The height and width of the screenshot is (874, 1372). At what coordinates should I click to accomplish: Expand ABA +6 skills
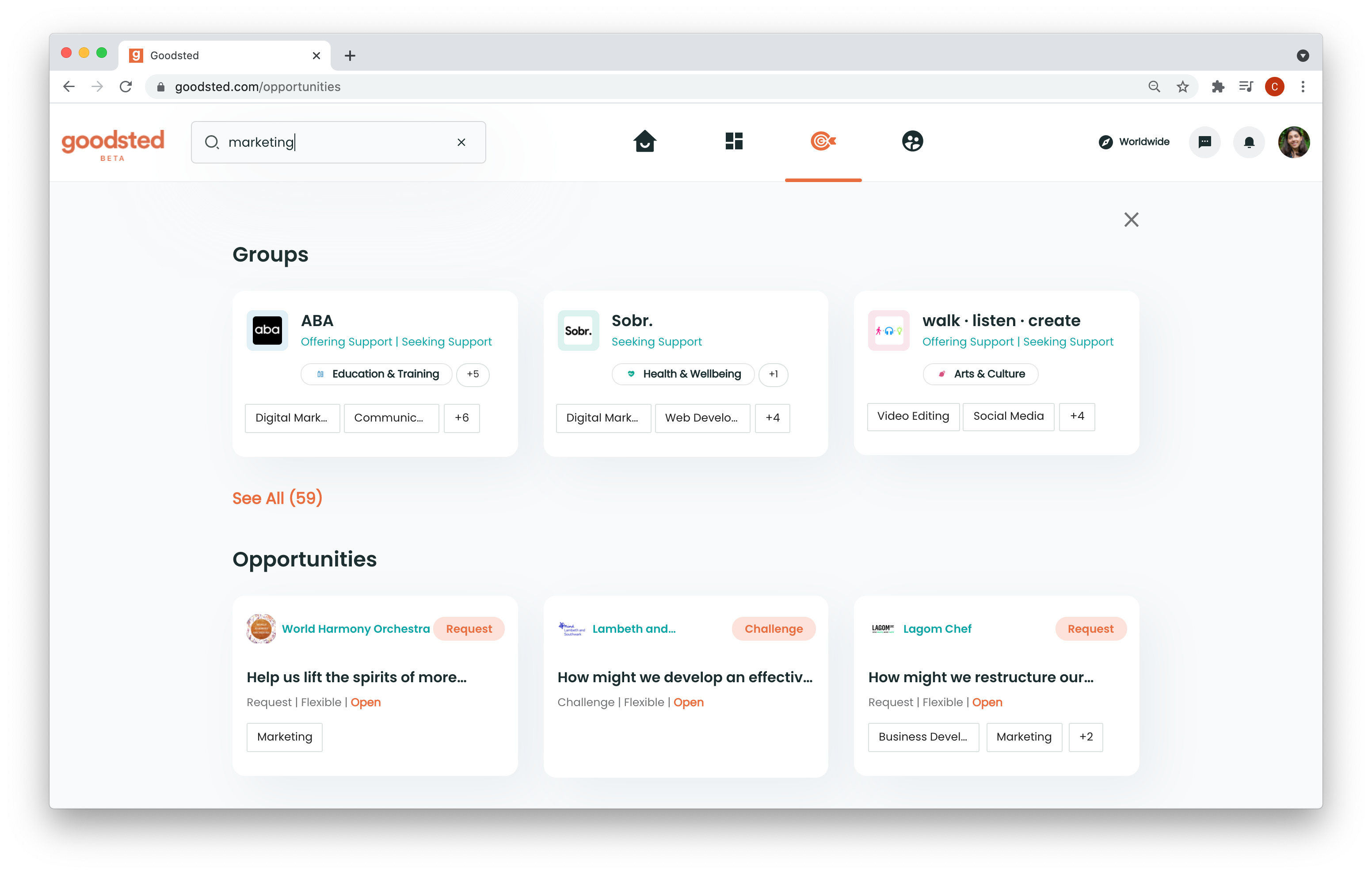[462, 418]
